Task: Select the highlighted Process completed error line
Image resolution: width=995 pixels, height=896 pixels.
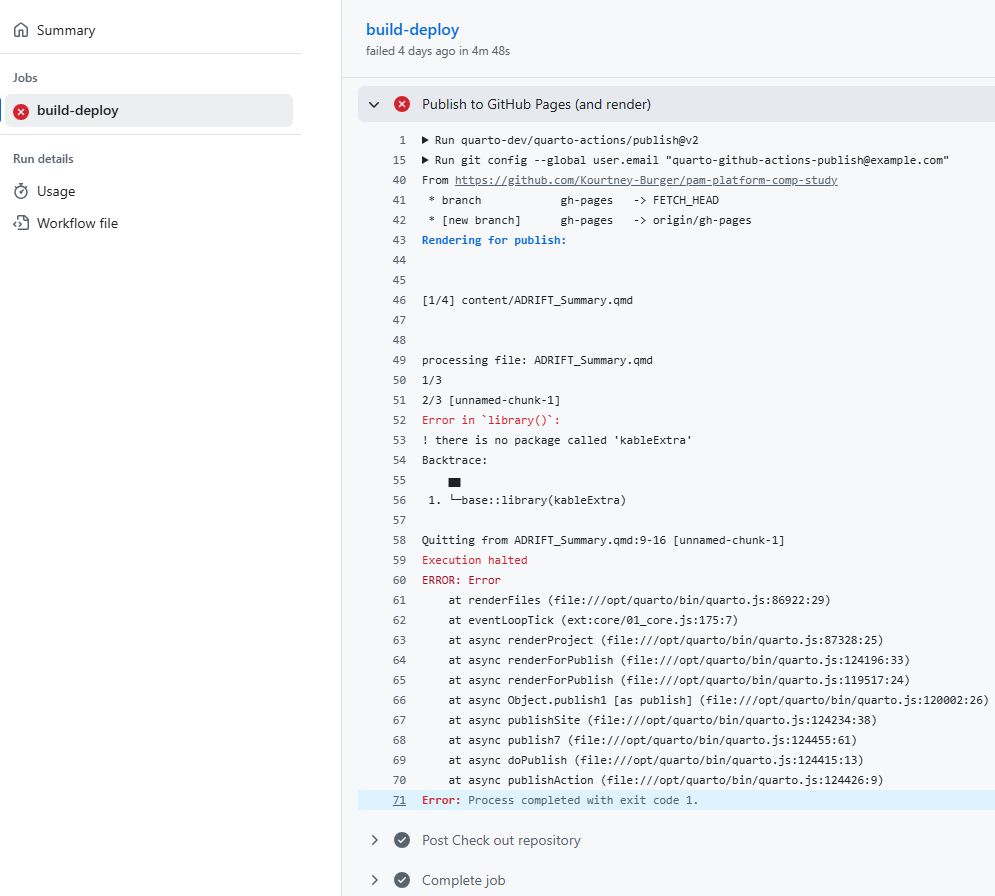Action: pos(676,800)
